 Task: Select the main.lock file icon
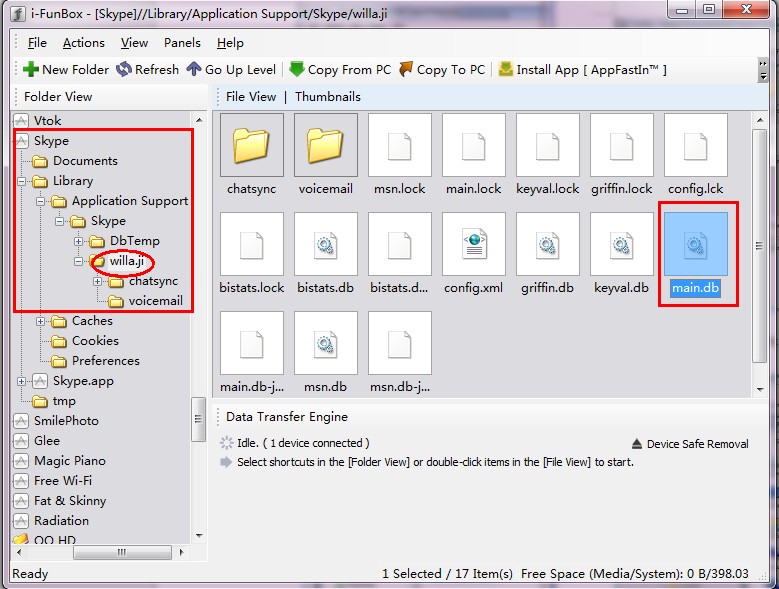473,145
